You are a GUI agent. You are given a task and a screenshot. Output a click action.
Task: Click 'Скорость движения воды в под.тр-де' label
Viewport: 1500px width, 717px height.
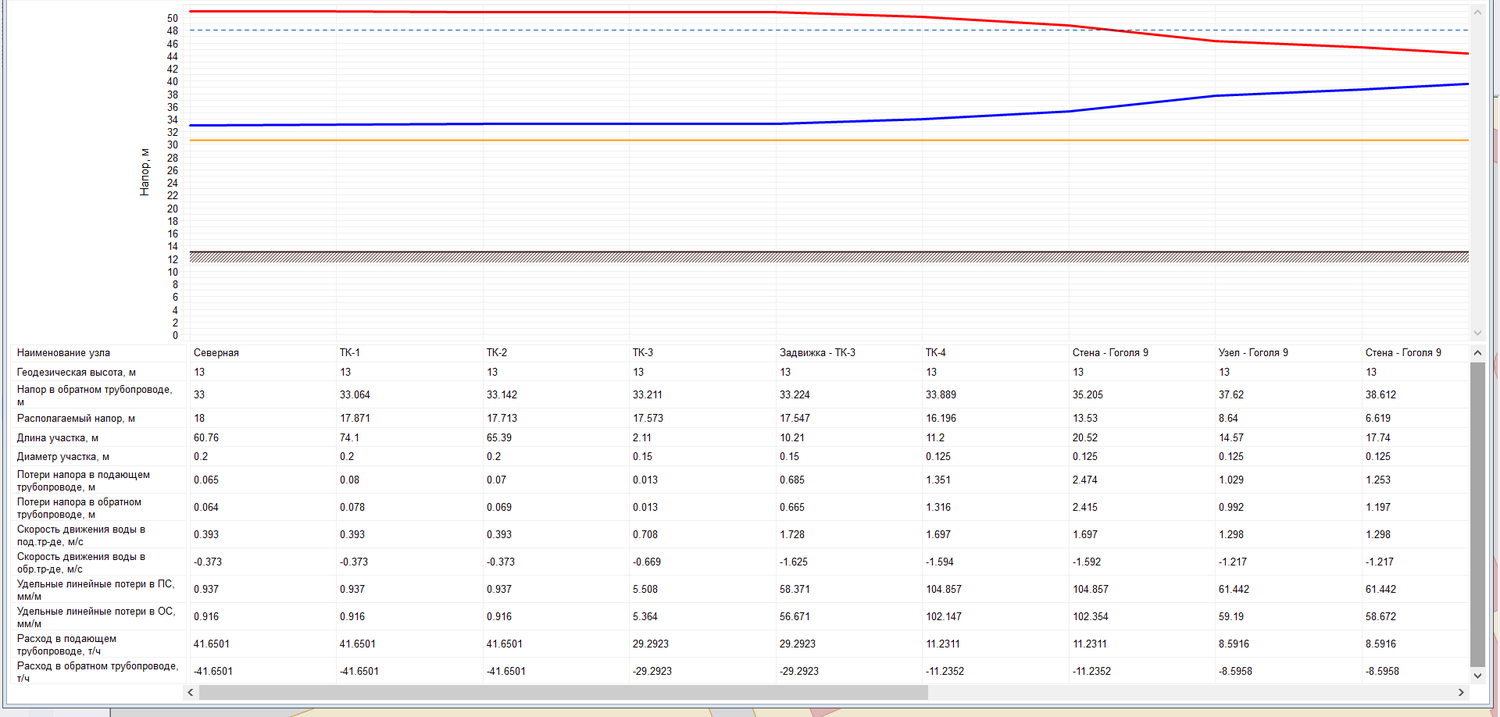pyautogui.click(x=81, y=535)
